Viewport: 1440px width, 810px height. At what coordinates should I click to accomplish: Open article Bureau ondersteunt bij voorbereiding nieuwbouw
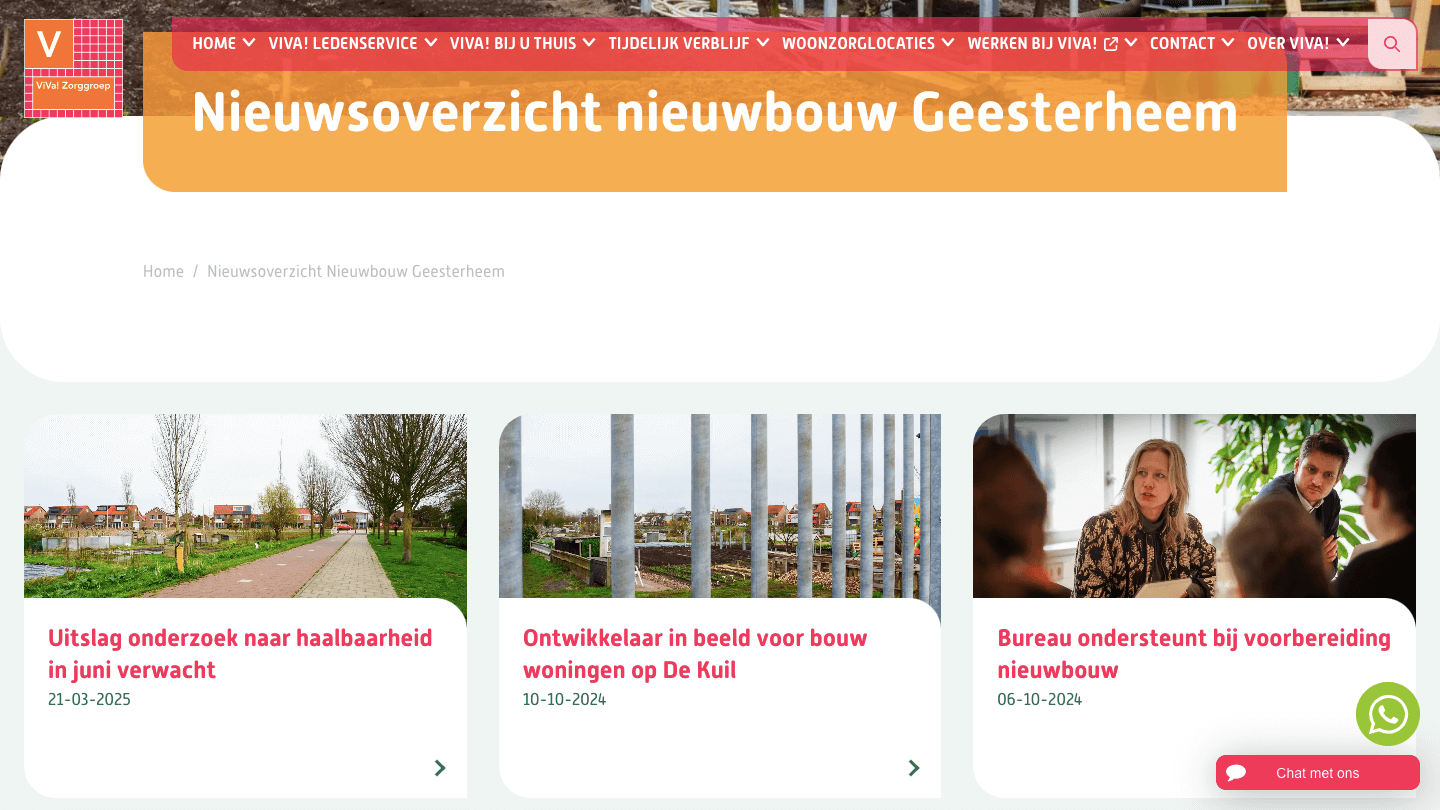(x=1194, y=653)
